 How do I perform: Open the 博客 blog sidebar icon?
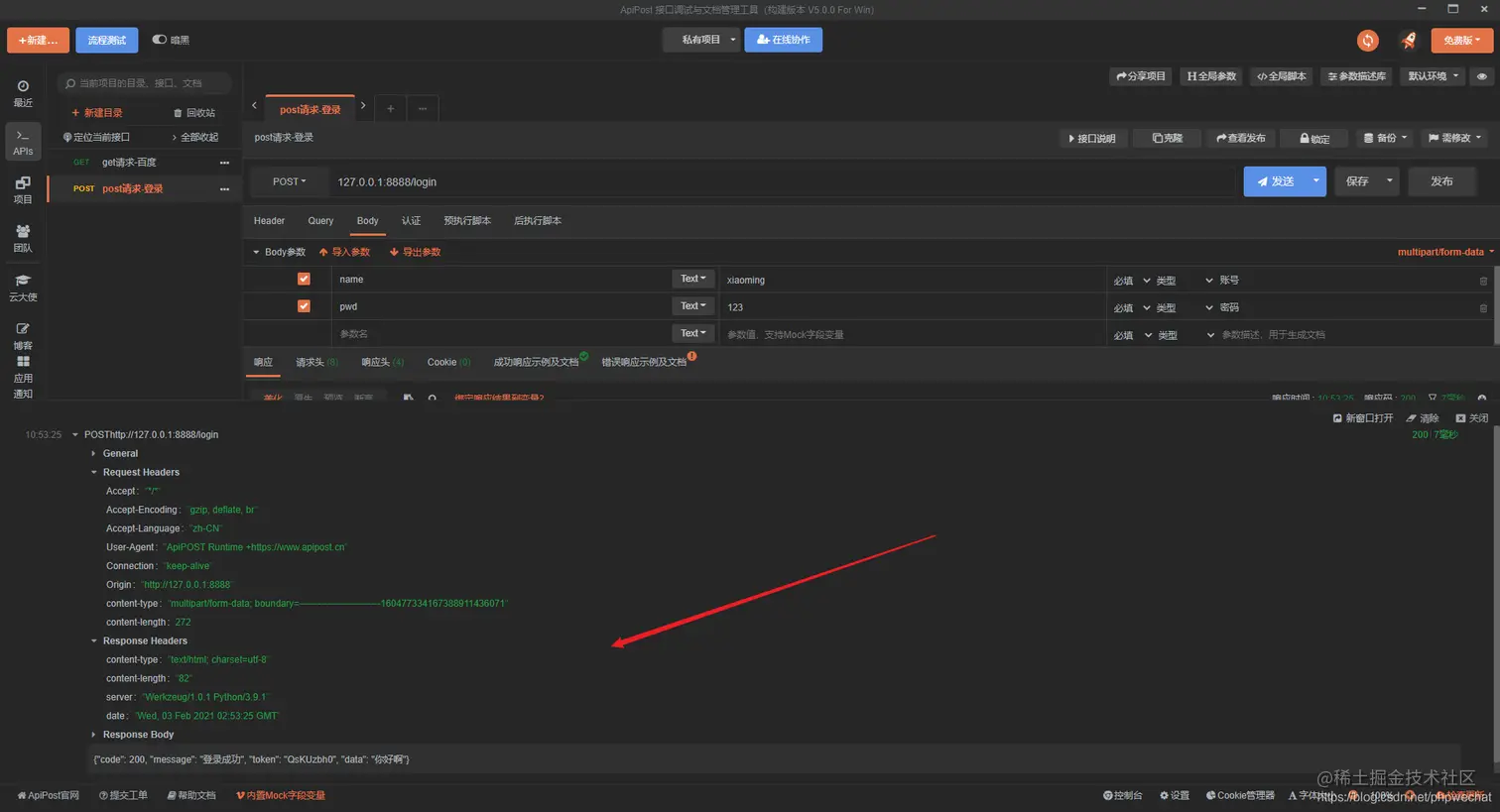pyautogui.click(x=23, y=336)
